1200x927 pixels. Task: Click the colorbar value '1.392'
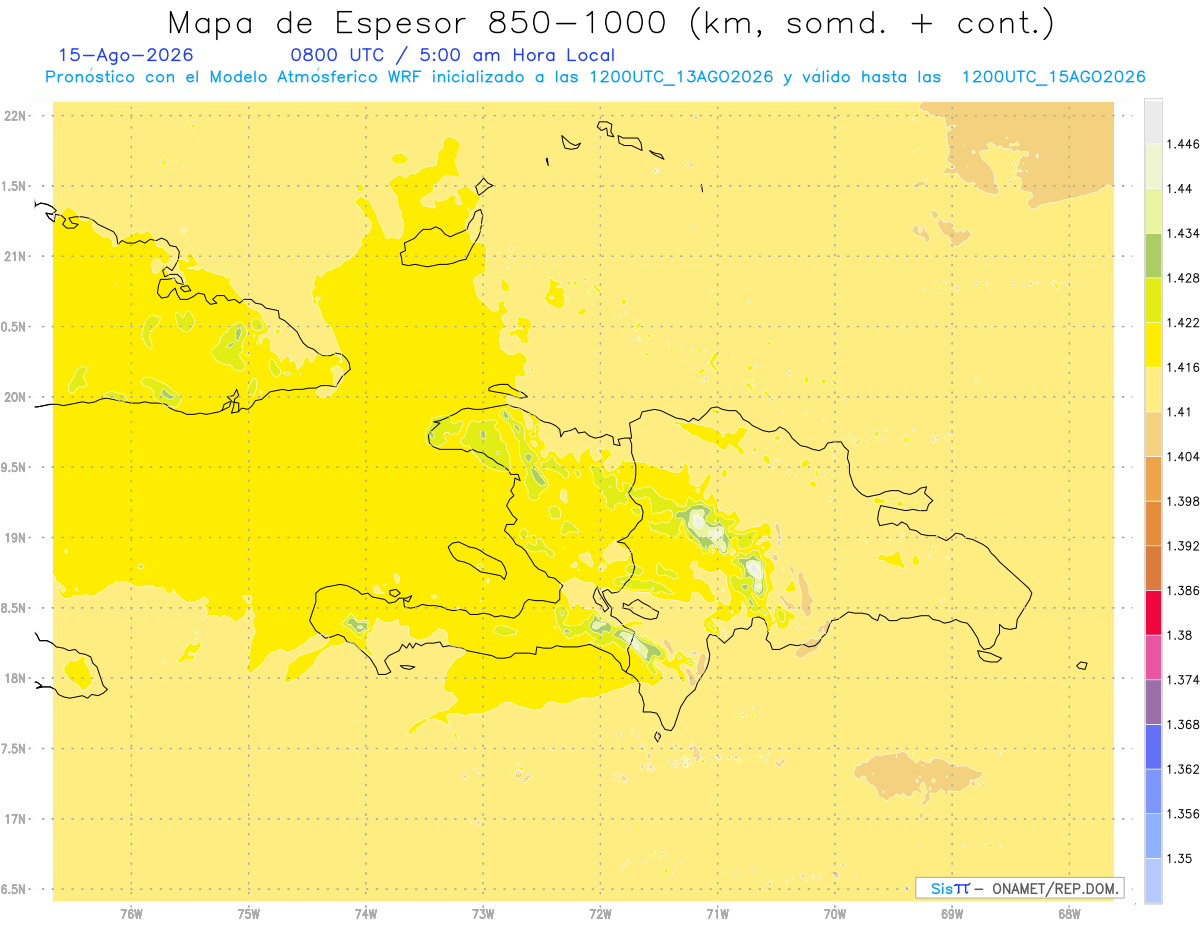pyautogui.click(x=1183, y=546)
